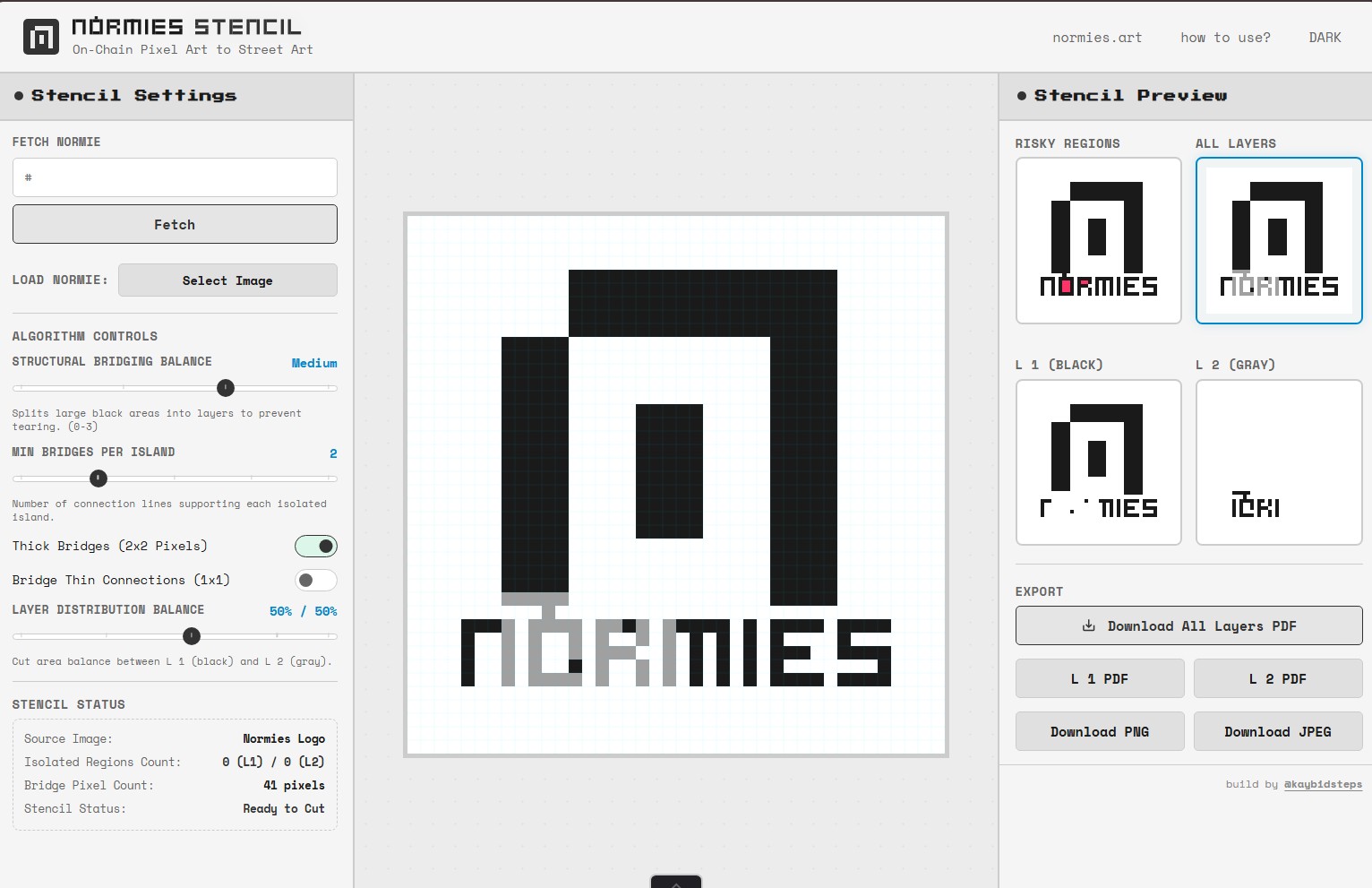Click the Stencil Settings panel heading
This screenshot has width=1372, height=888.
pyautogui.click(x=134, y=95)
